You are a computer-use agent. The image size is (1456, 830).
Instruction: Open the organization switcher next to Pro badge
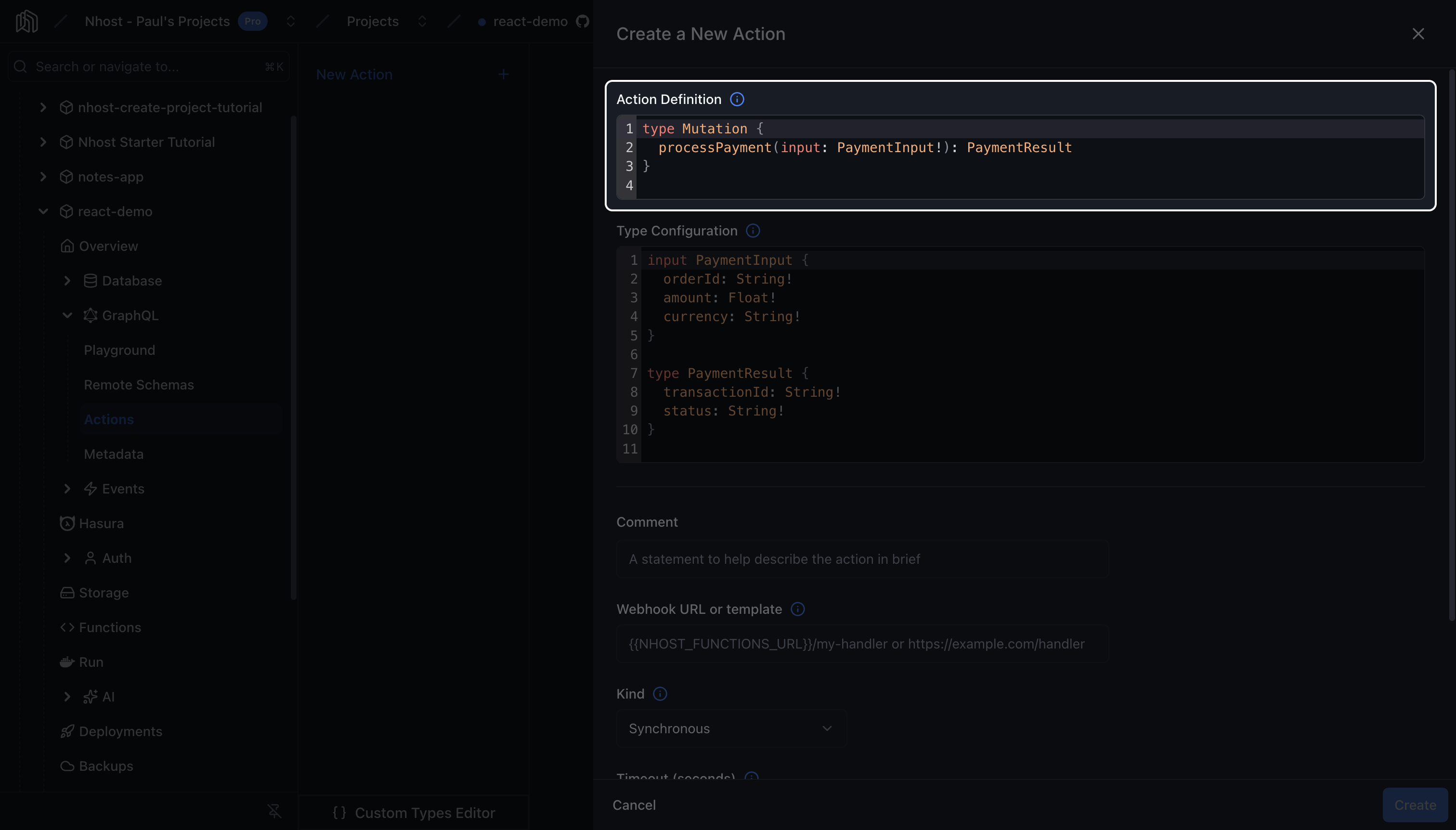click(290, 22)
